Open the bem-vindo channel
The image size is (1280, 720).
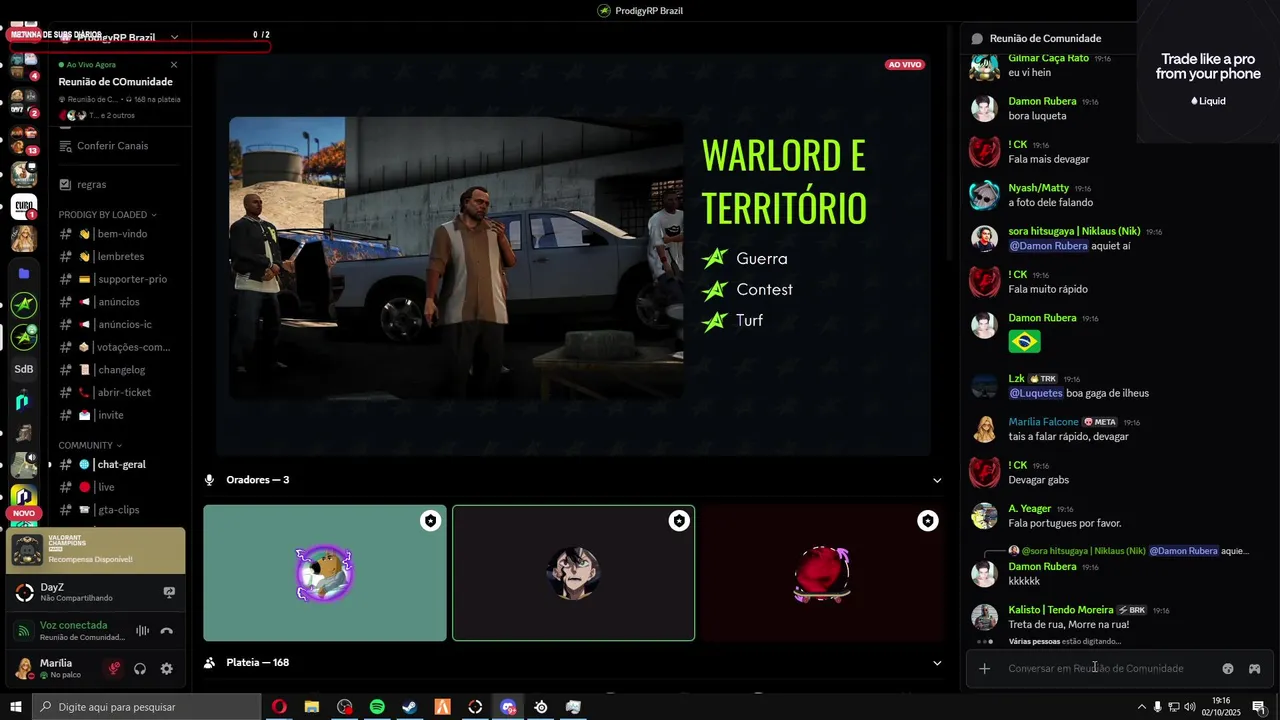click(x=120, y=234)
